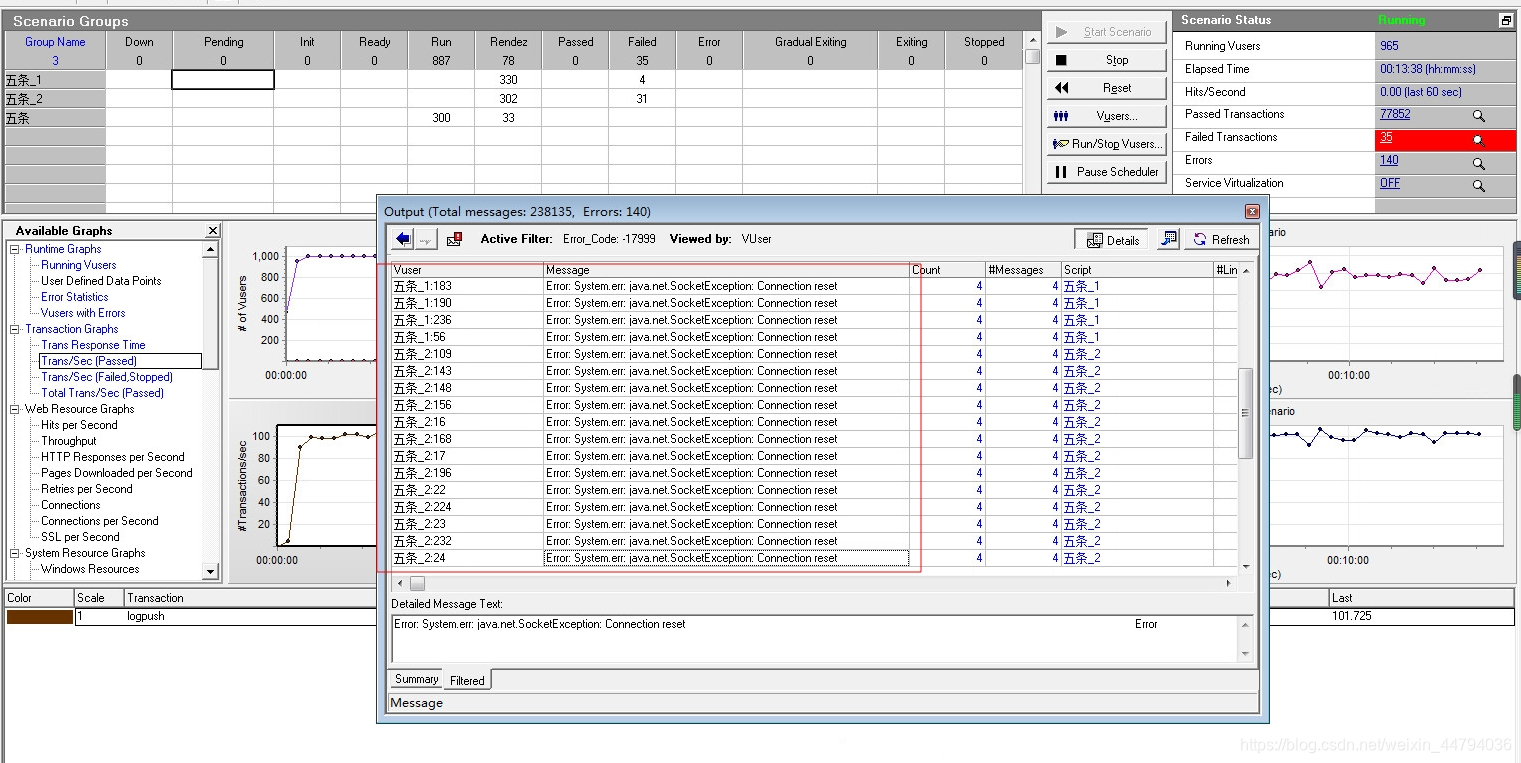Select HTTP Responses per Second graph
The width and height of the screenshot is (1521, 763).
(x=113, y=457)
